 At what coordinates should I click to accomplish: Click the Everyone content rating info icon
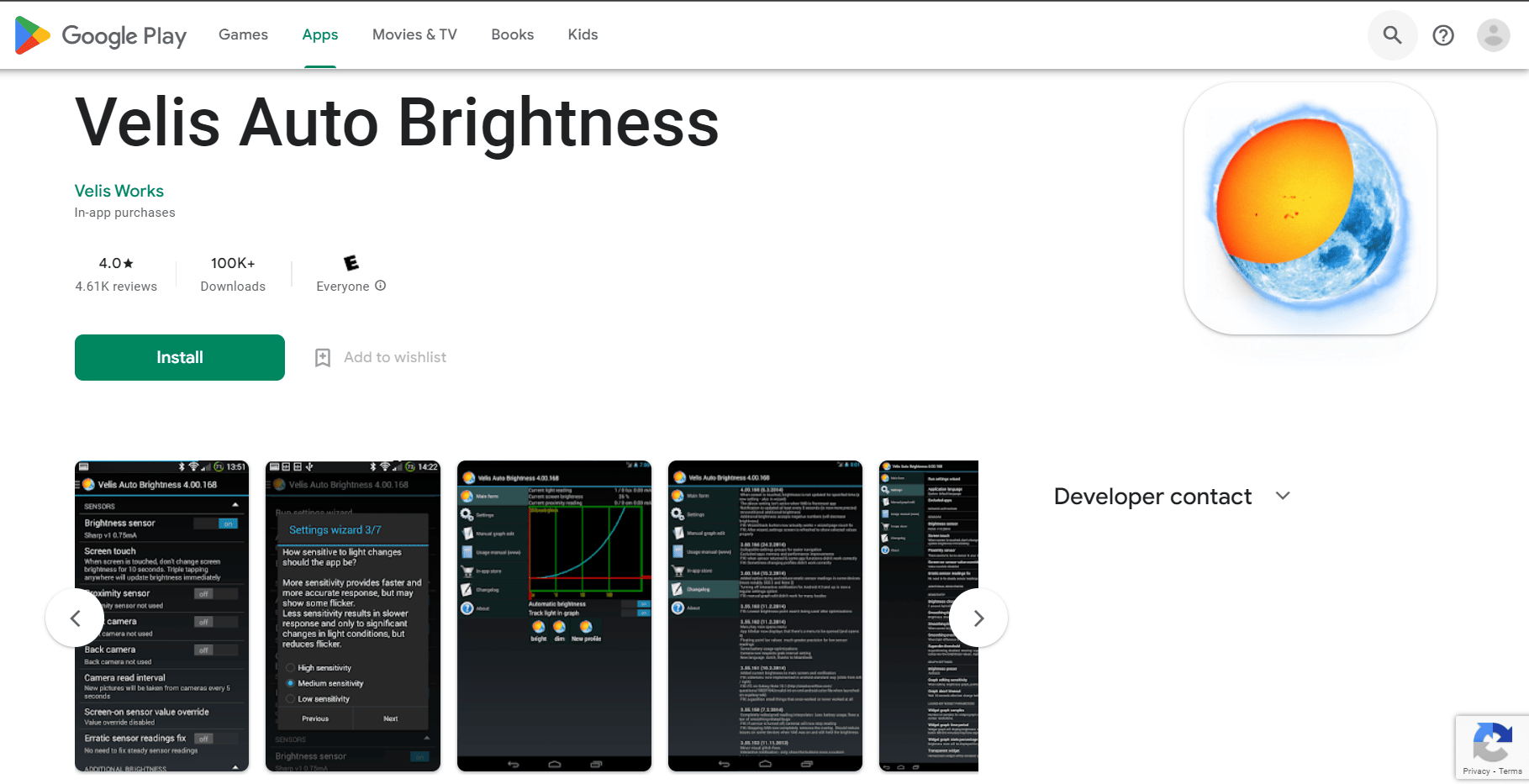381,286
